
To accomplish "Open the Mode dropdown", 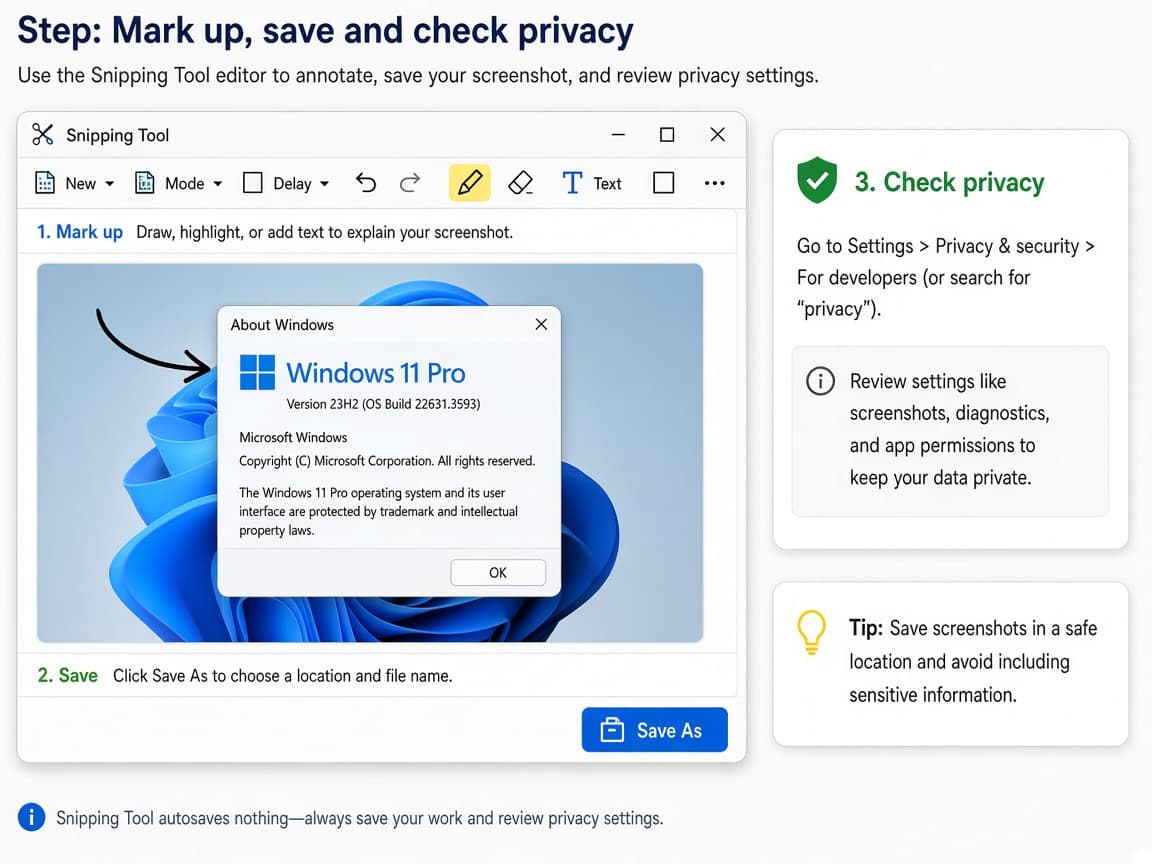I will click(179, 183).
